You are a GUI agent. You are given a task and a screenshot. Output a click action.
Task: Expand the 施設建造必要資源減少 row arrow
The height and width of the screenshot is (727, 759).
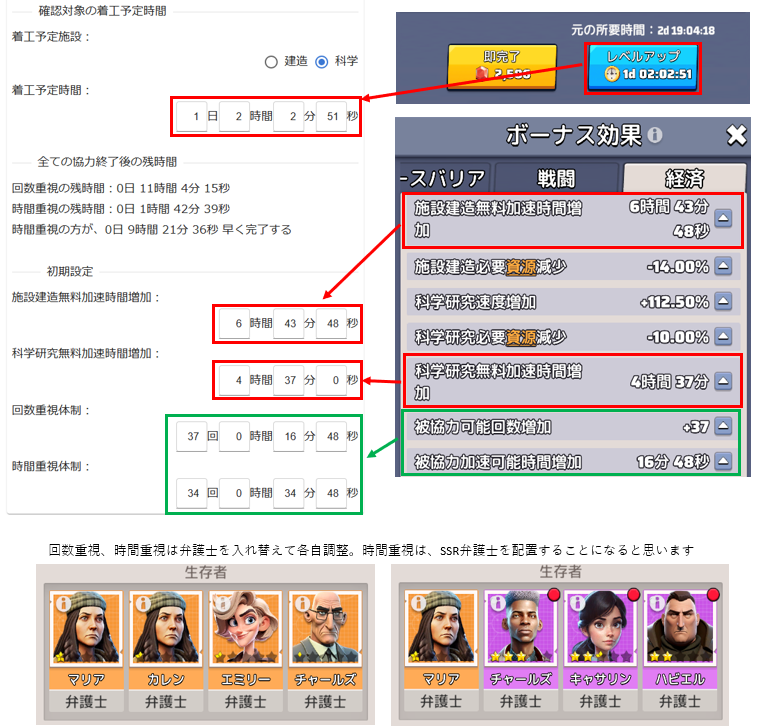723,266
